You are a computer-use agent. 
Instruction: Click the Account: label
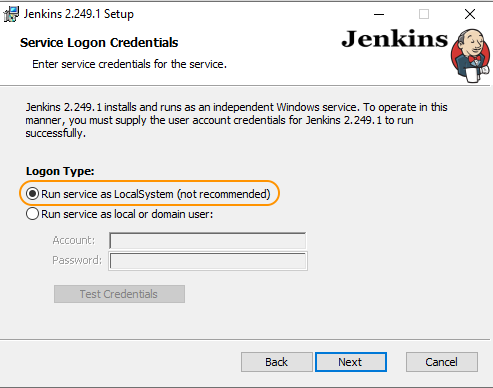[x=74, y=240]
